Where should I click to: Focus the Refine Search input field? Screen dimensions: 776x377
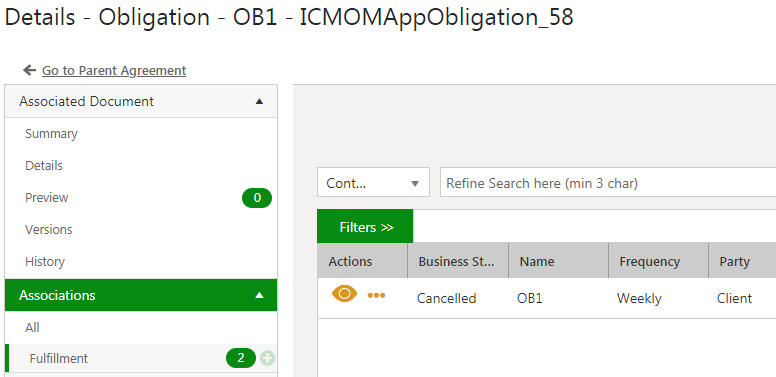click(x=608, y=182)
